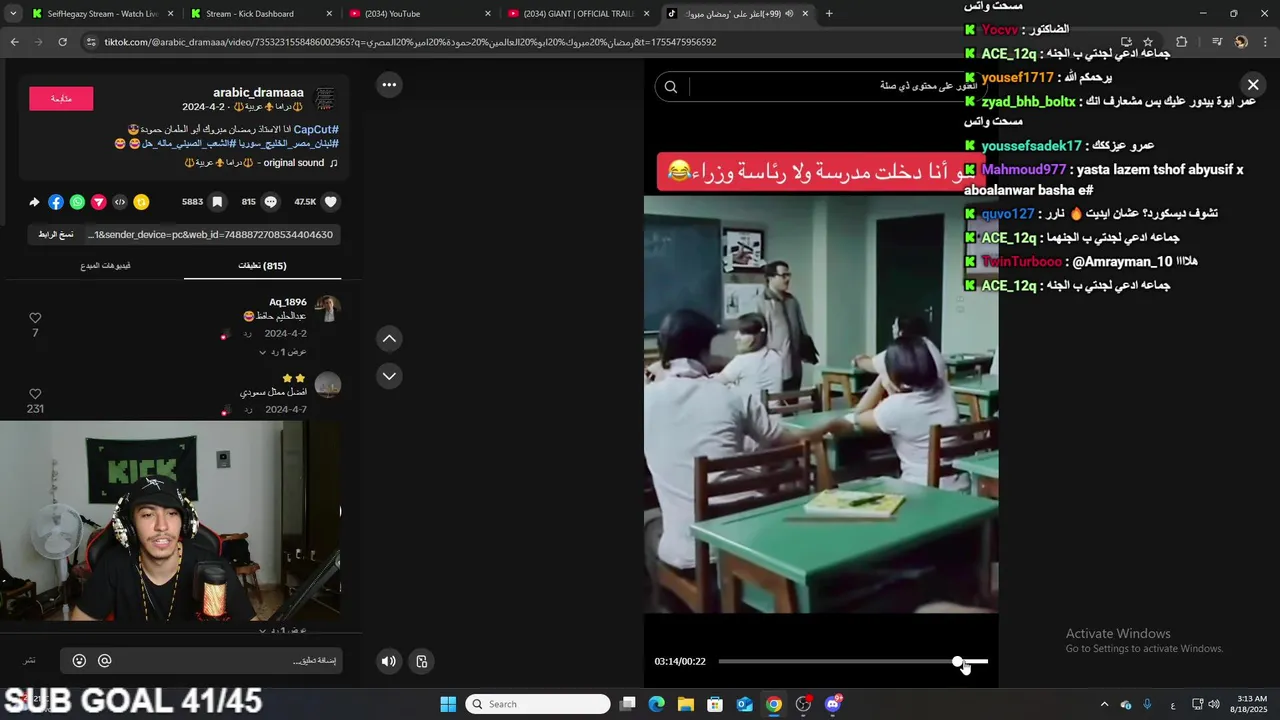Switch to the comments (815) tab
The image size is (1280, 720).
pyautogui.click(x=262, y=266)
